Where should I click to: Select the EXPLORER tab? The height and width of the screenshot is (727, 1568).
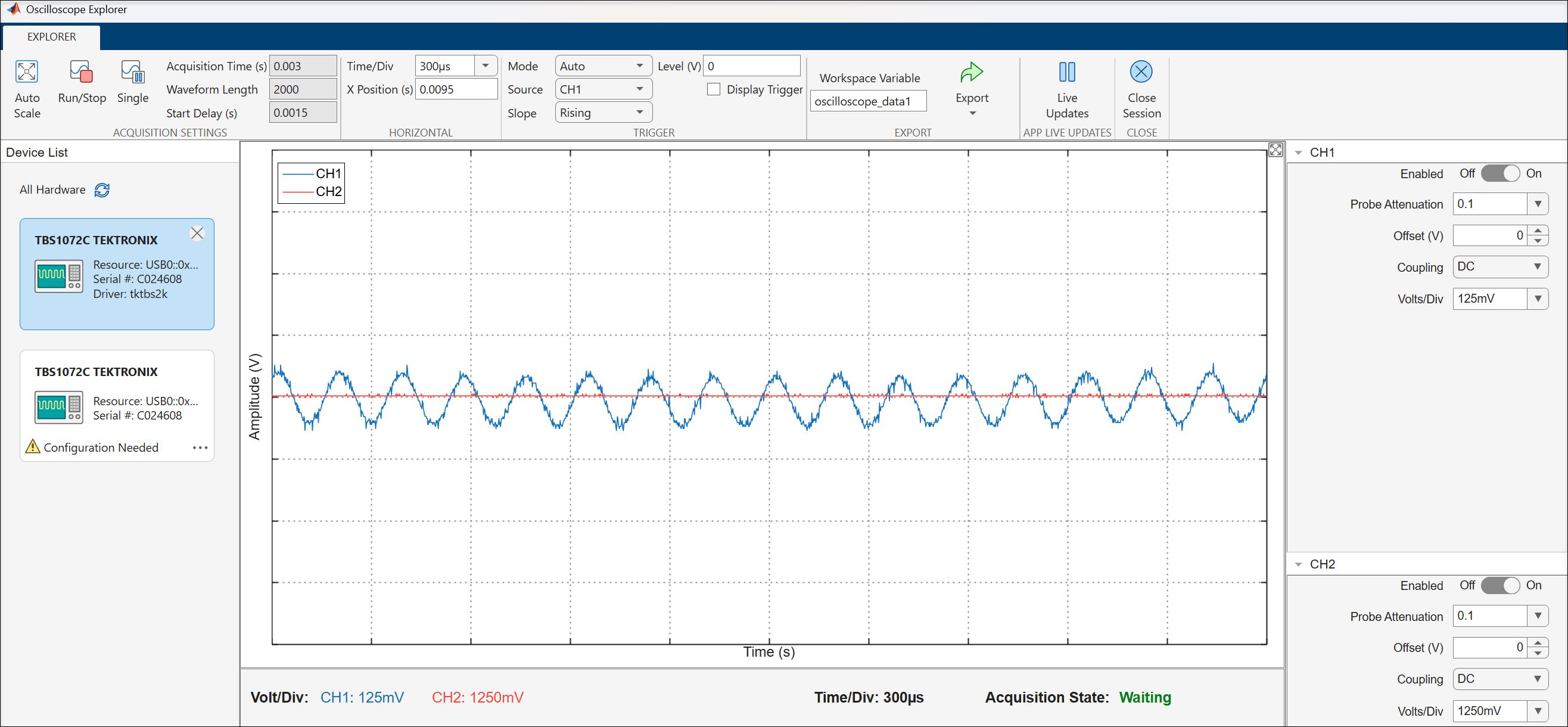coord(52,36)
